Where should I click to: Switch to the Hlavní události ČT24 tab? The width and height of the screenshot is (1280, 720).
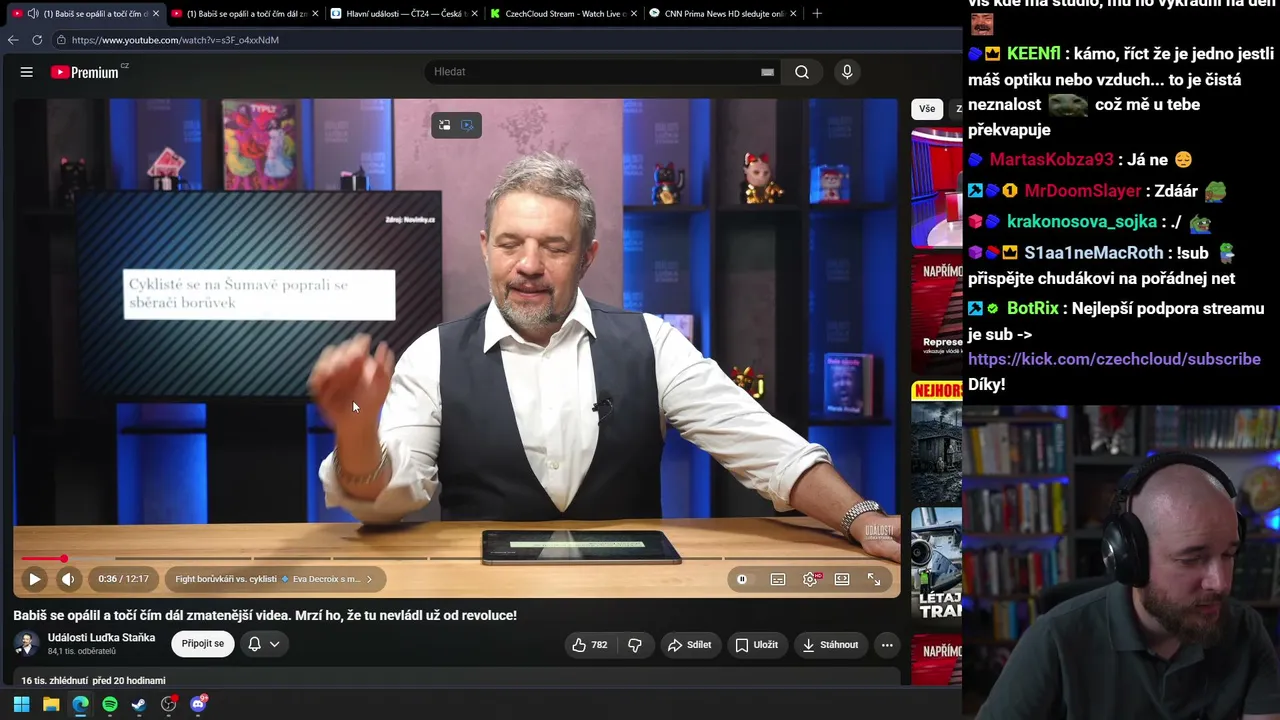click(x=403, y=14)
